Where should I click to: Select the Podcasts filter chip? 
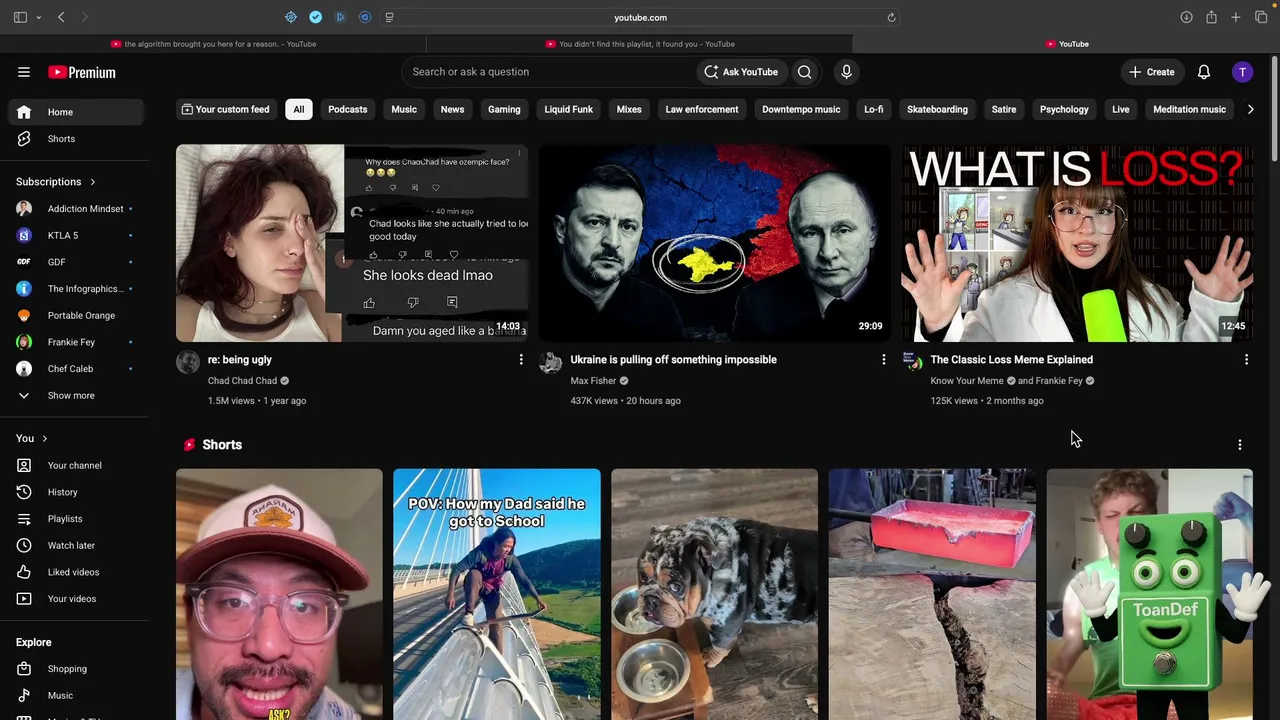(348, 109)
